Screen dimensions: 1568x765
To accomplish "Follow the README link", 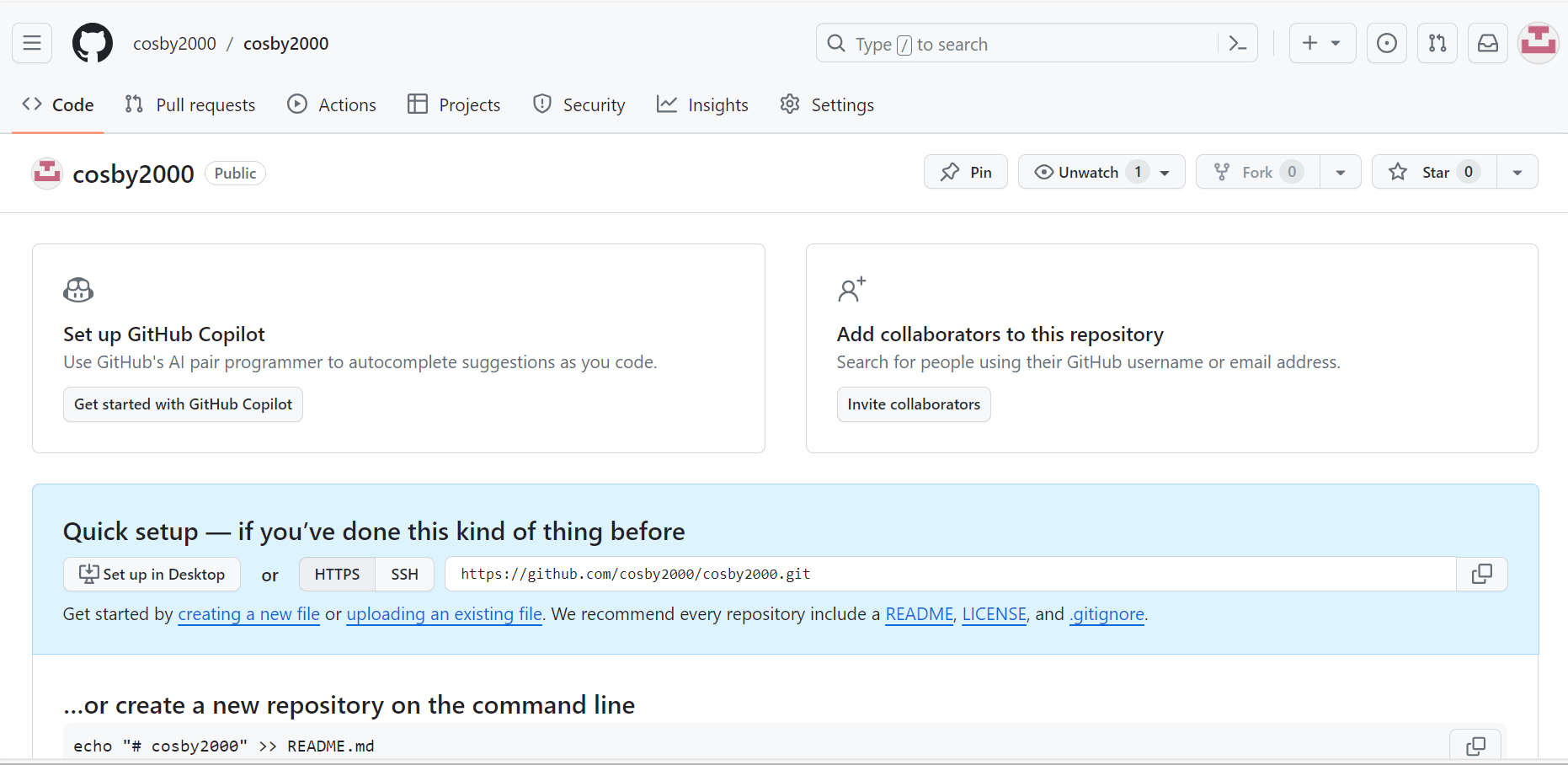I will [x=920, y=614].
